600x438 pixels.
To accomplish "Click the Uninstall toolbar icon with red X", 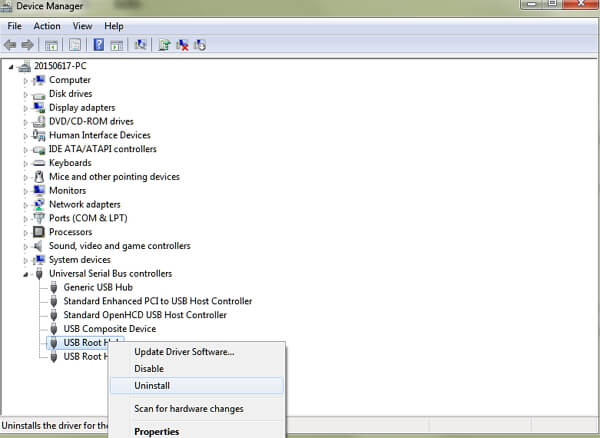I will coord(182,45).
